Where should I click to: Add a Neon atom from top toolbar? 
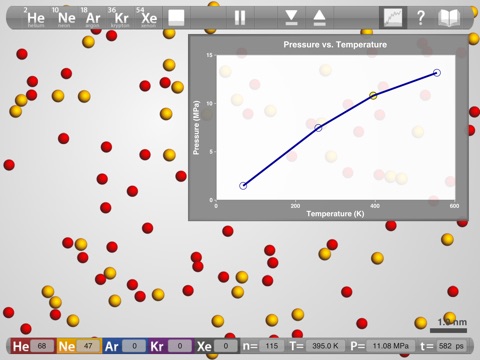click(x=65, y=18)
